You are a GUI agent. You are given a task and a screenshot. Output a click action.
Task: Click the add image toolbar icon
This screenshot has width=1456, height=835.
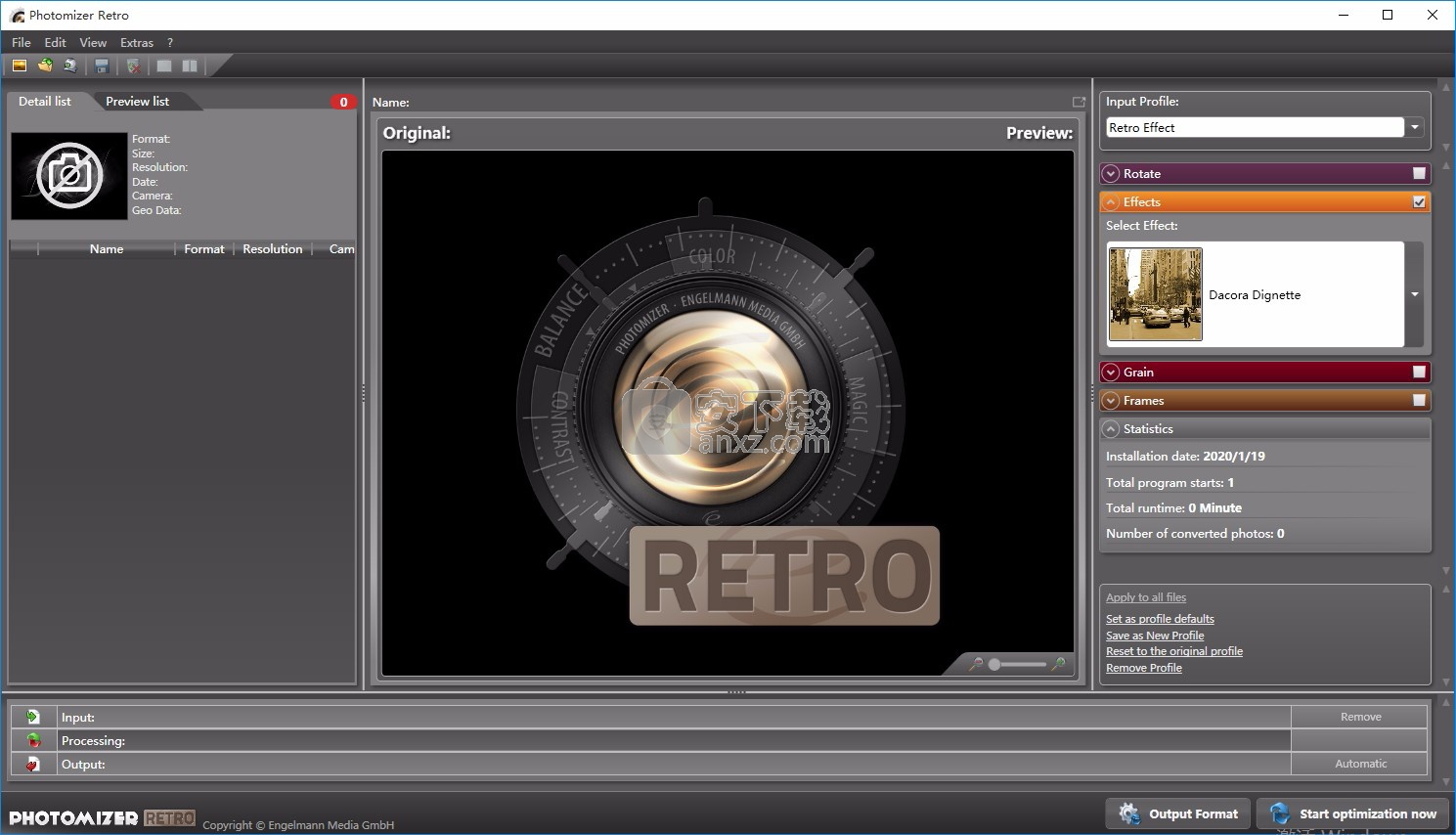pyautogui.click(x=19, y=66)
